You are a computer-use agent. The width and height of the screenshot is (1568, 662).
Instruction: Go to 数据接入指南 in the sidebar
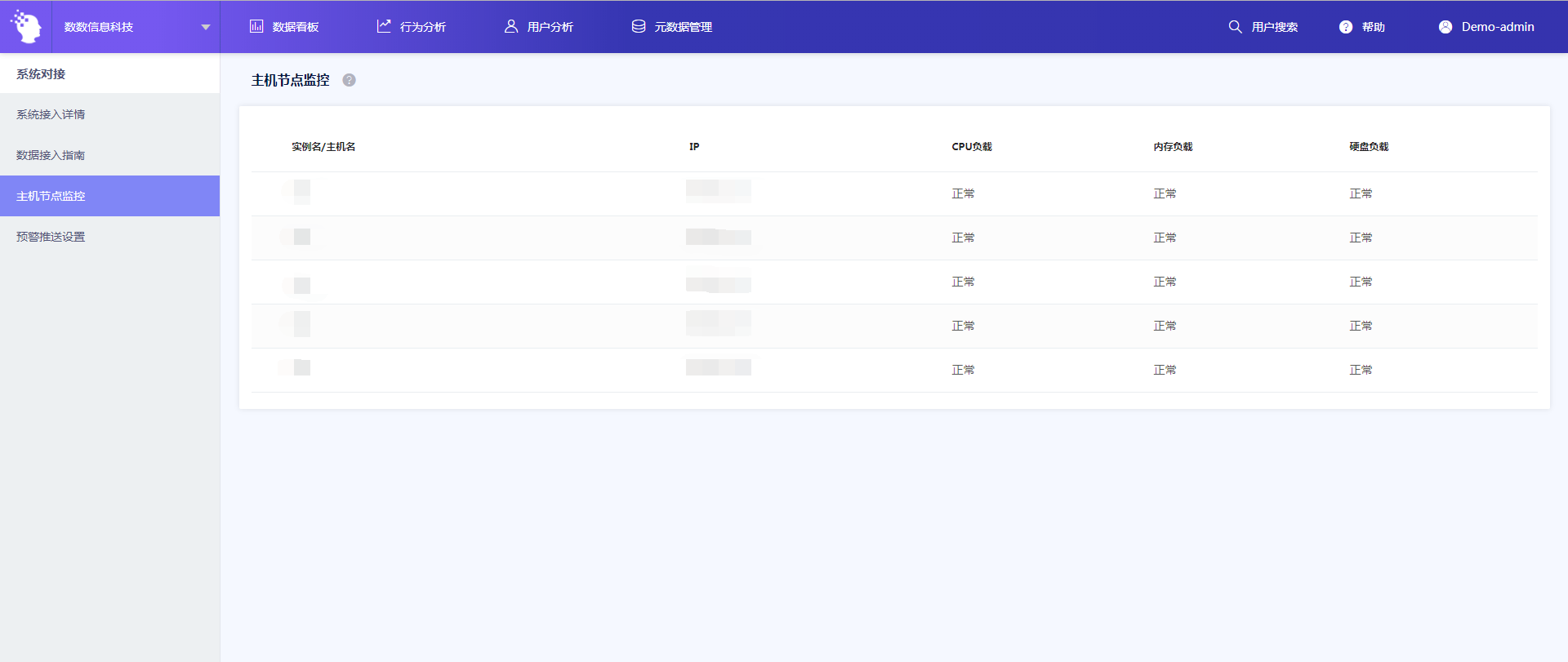coord(51,155)
